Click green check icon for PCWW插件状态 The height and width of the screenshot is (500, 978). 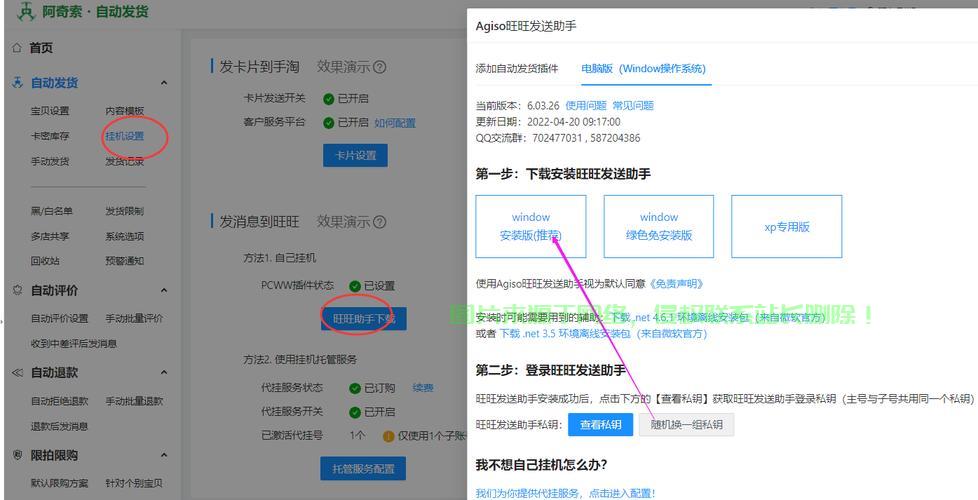point(355,286)
